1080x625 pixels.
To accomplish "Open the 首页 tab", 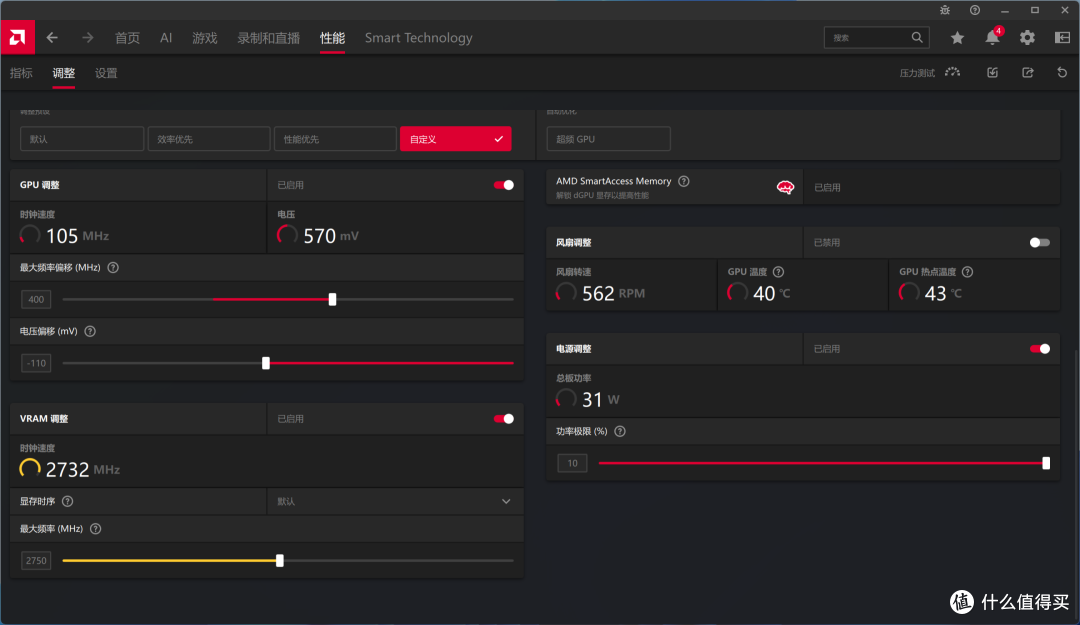I will click(x=127, y=38).
